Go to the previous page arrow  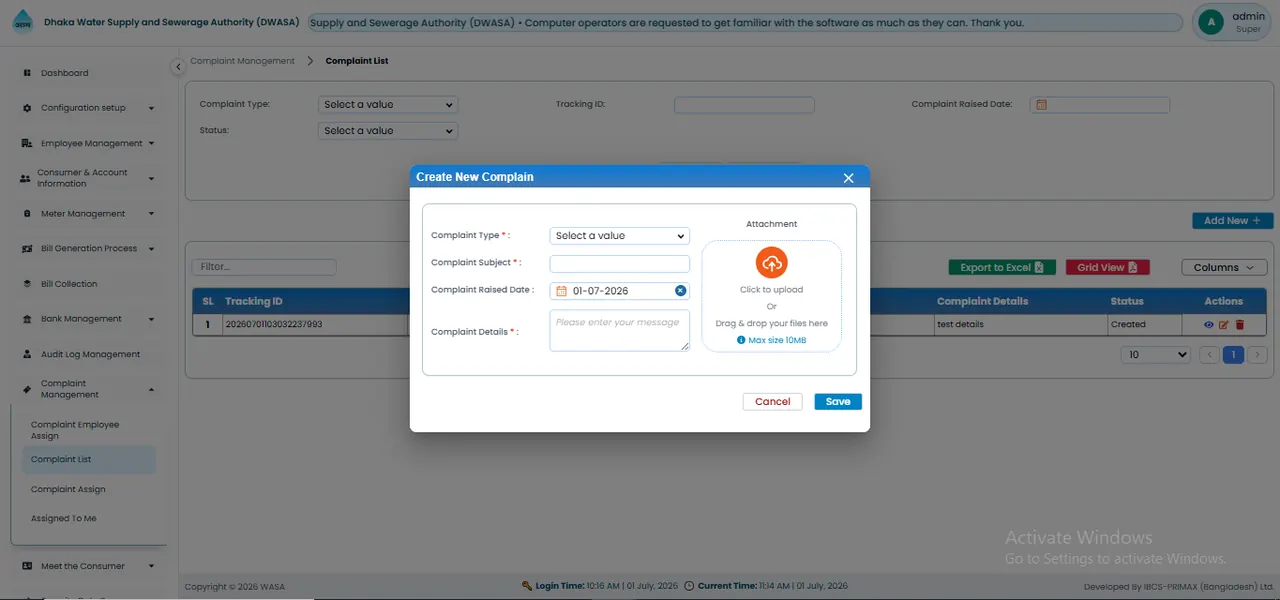click(x=1209, y=354)
